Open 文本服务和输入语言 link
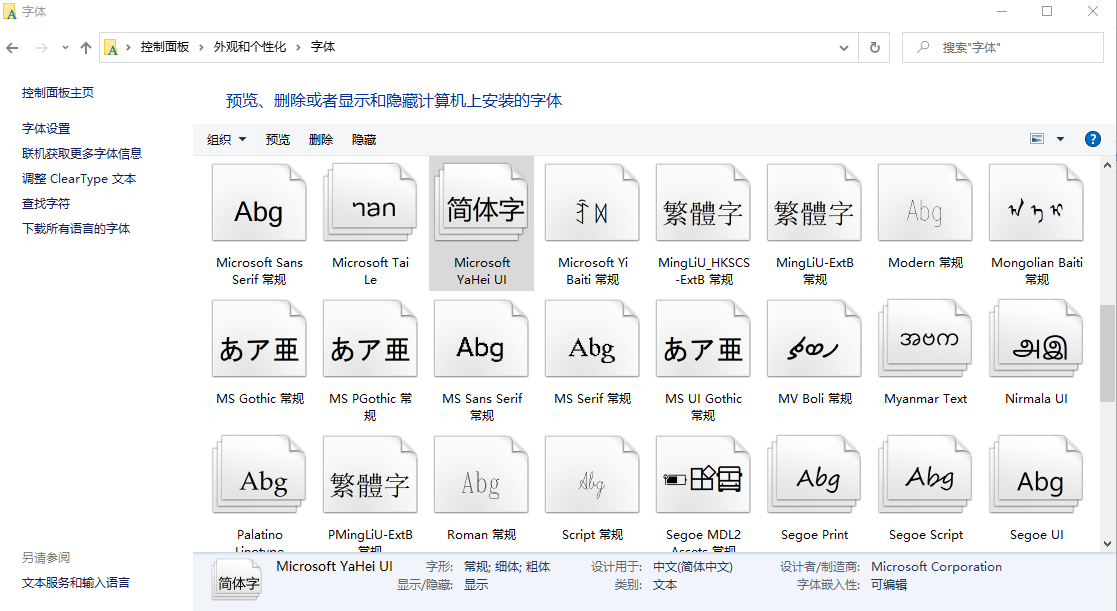This screenshot has height=611, width=1117. coord(76,583)
